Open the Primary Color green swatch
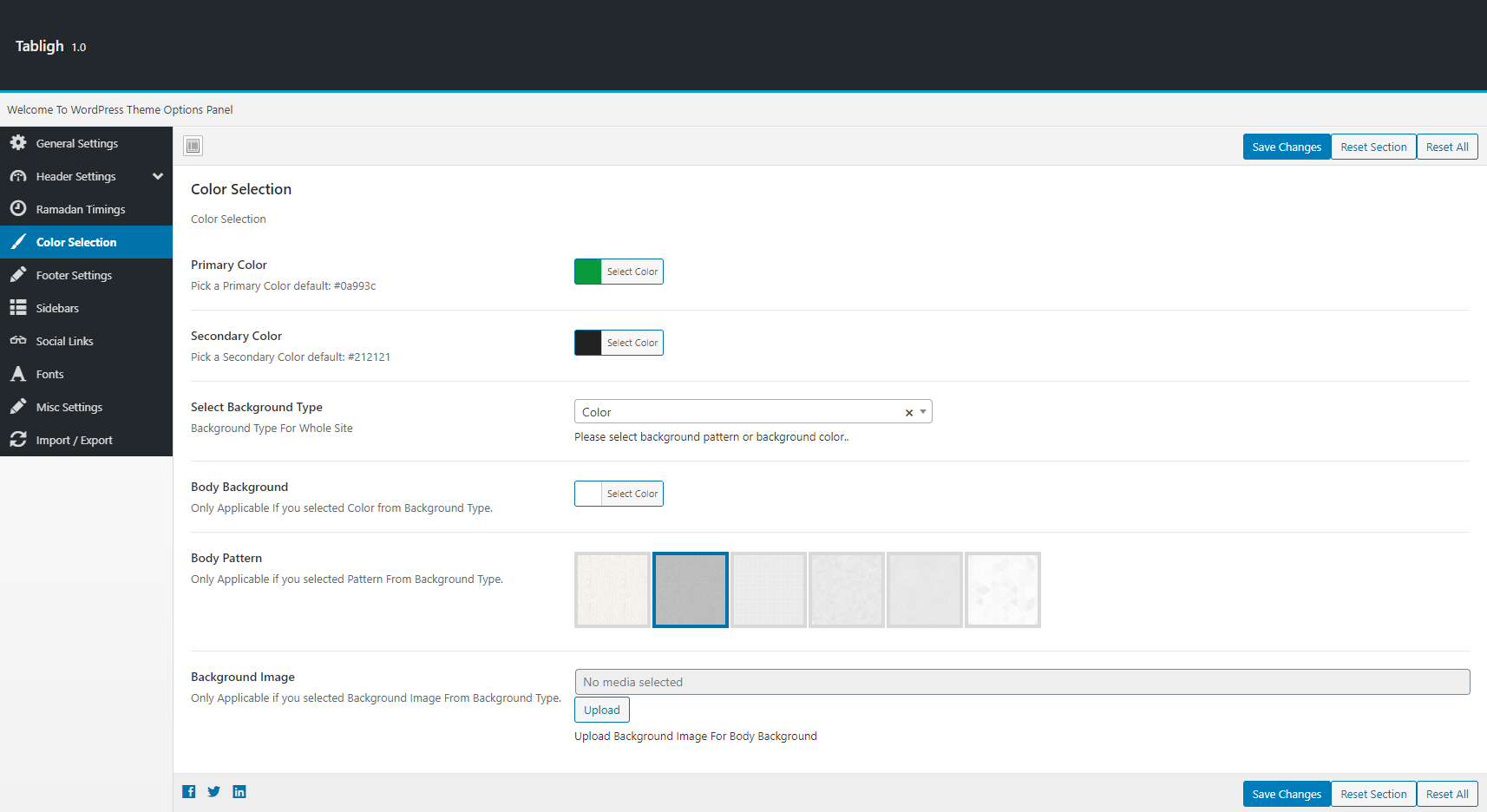This screenshot has height=812, width=1487. (x=588, y=272)
